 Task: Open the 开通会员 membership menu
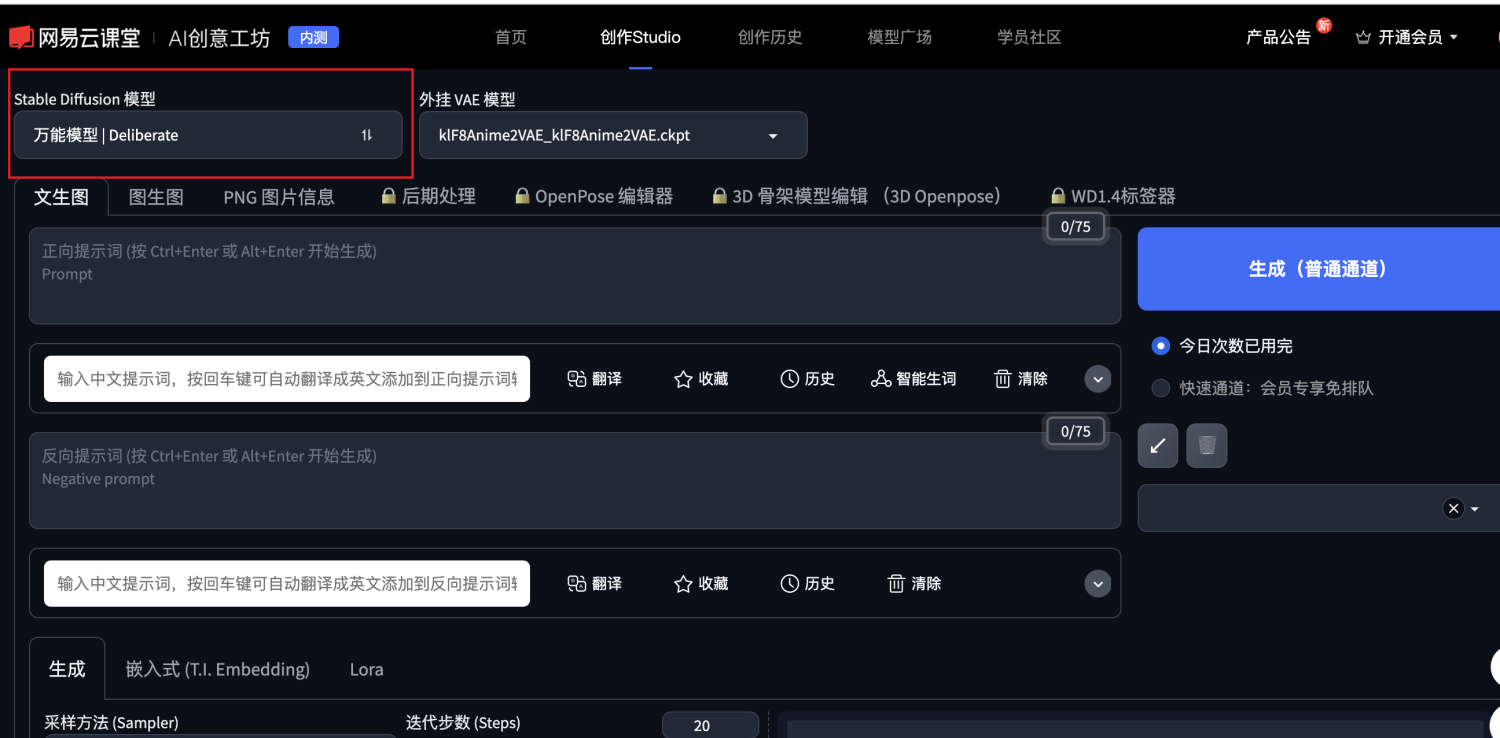click(1407, 37)
